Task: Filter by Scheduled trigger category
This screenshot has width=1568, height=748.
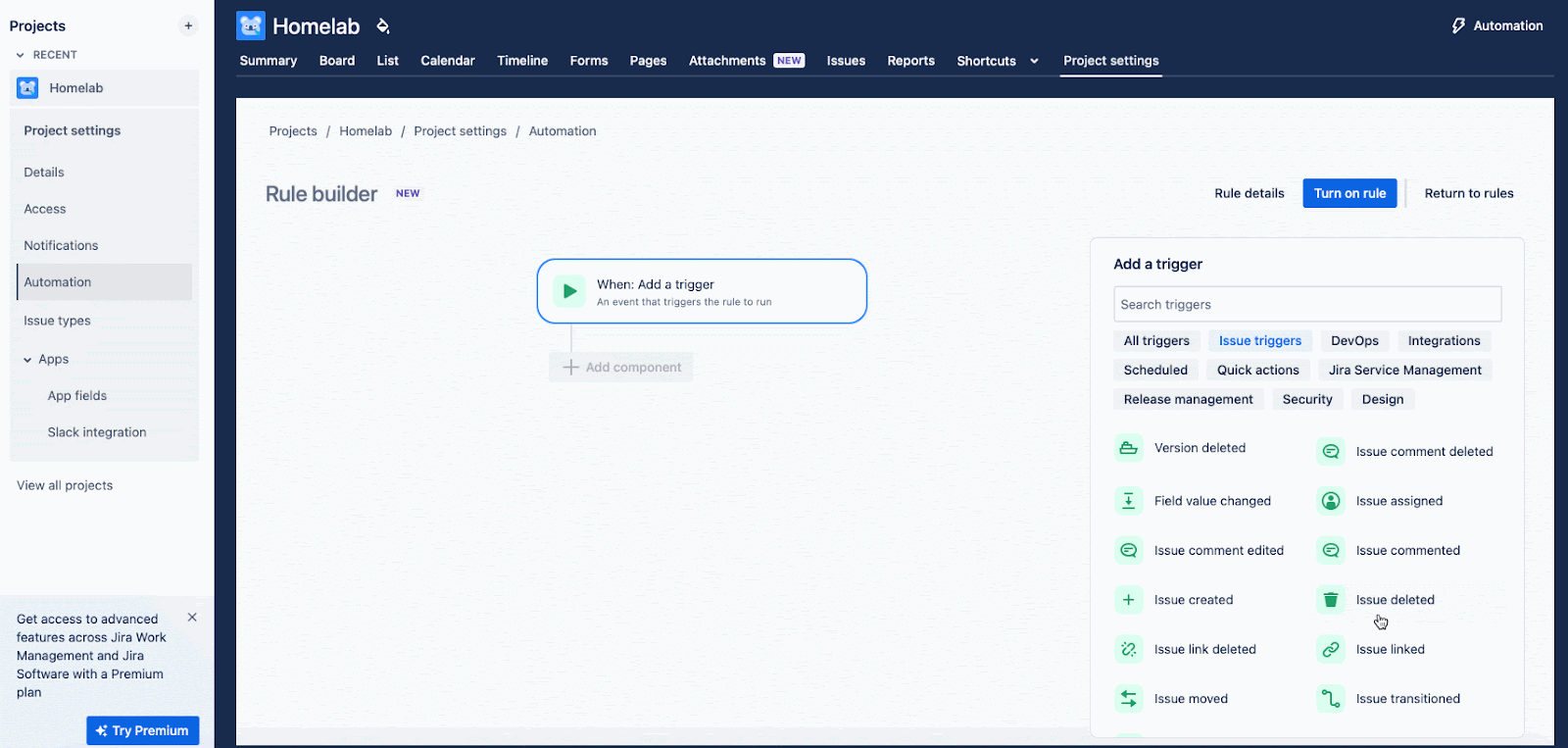Action: click(x=1155, y=371)
